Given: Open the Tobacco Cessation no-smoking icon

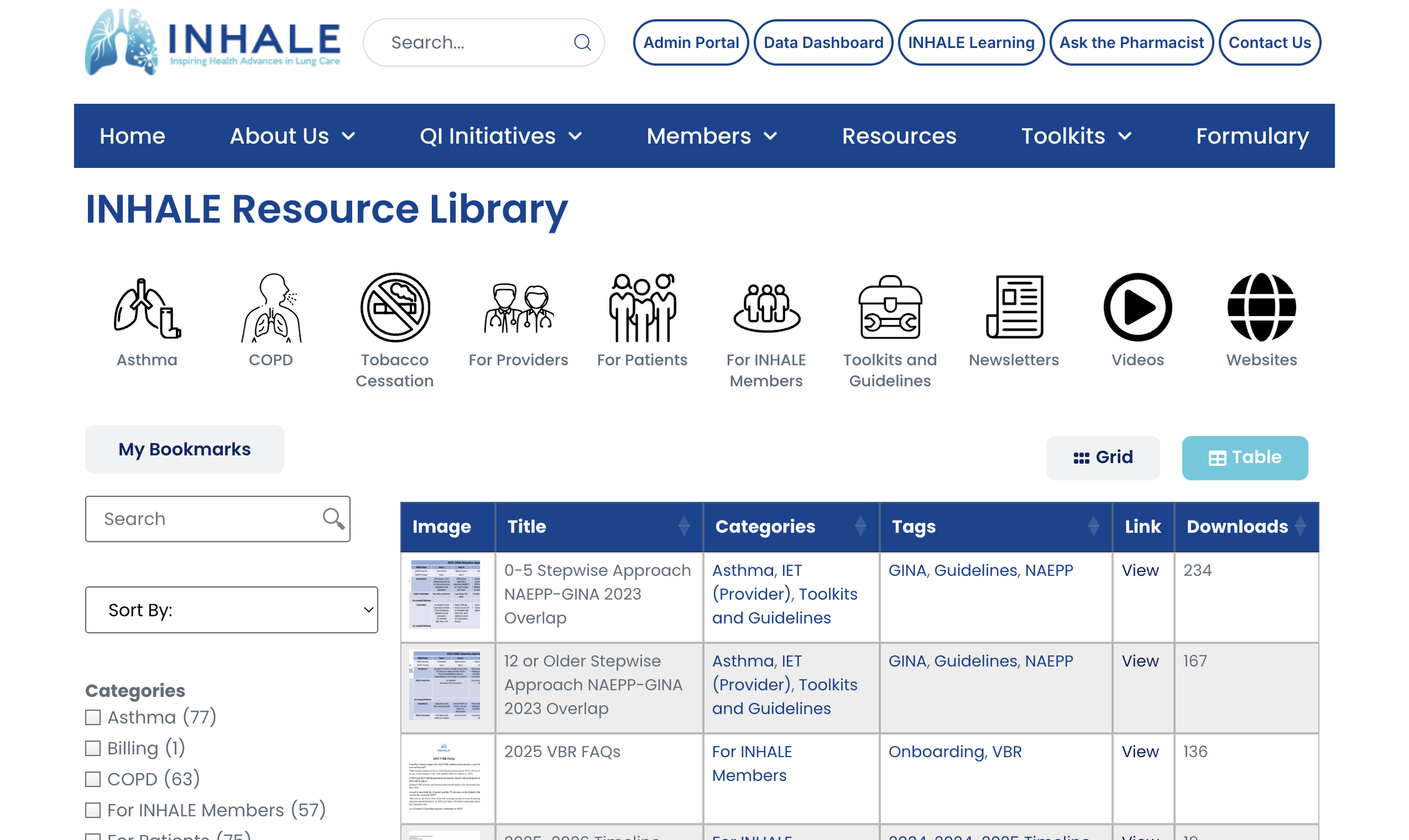Looking at the screenshot, I should click(395, 309).
